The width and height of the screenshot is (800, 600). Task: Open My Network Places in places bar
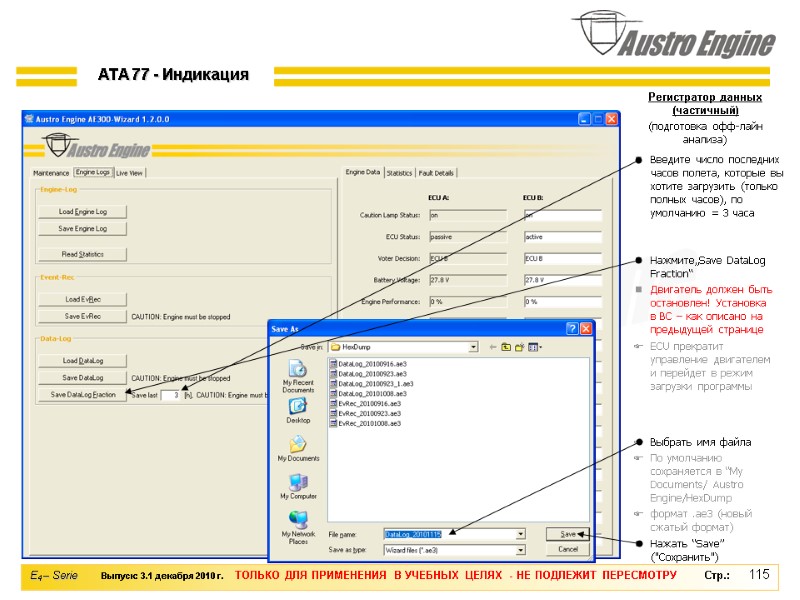(x=298, y=528)
